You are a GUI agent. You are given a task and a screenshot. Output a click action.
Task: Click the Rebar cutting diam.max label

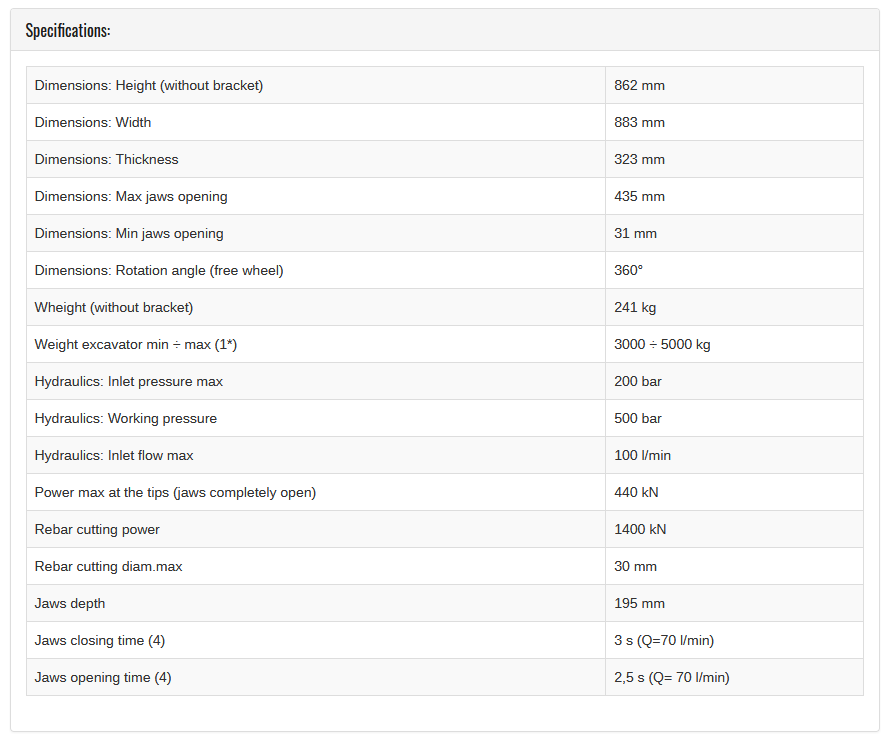[x=108, y=566]
